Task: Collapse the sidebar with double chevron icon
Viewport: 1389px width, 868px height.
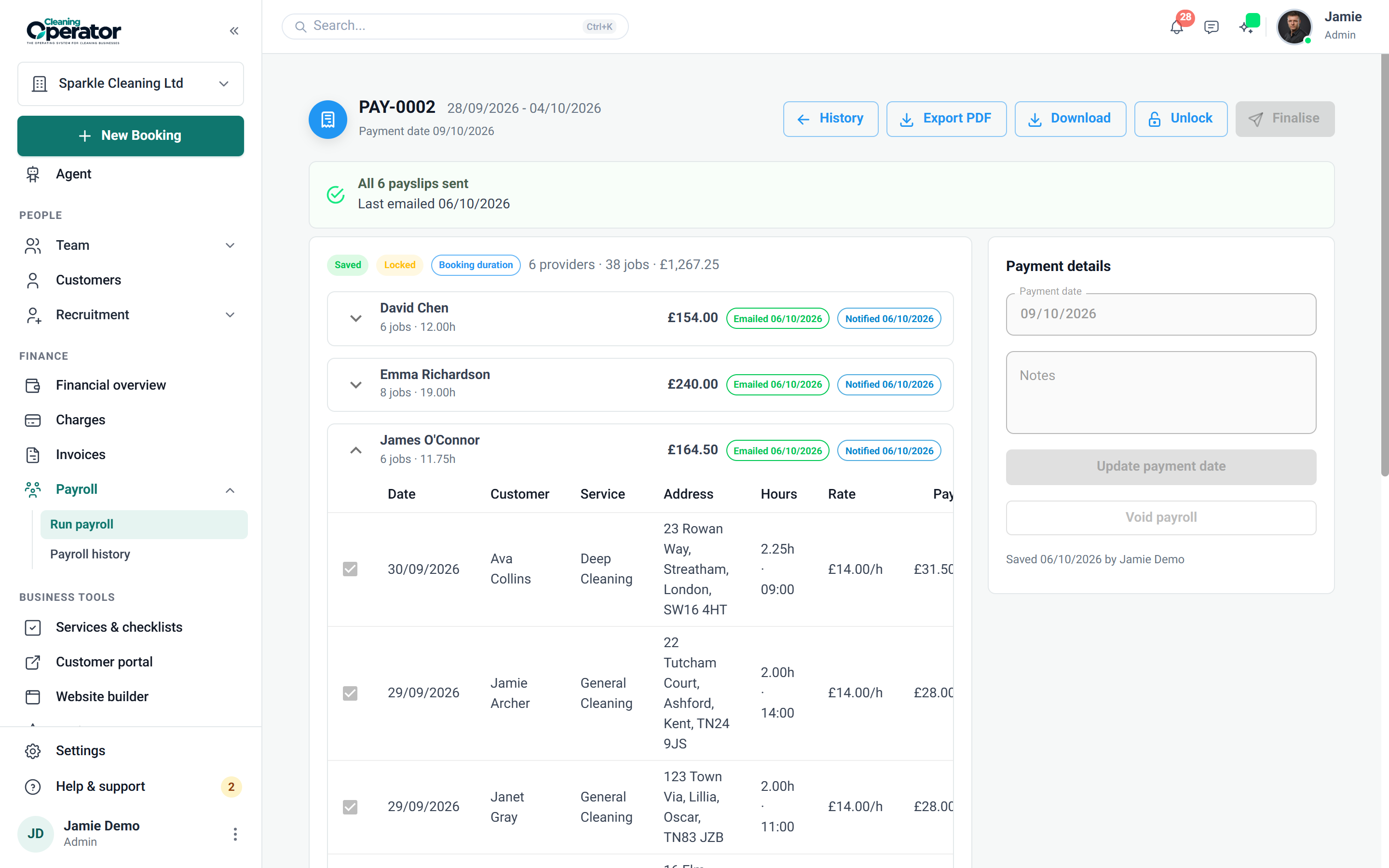Action: click(233, 31)
